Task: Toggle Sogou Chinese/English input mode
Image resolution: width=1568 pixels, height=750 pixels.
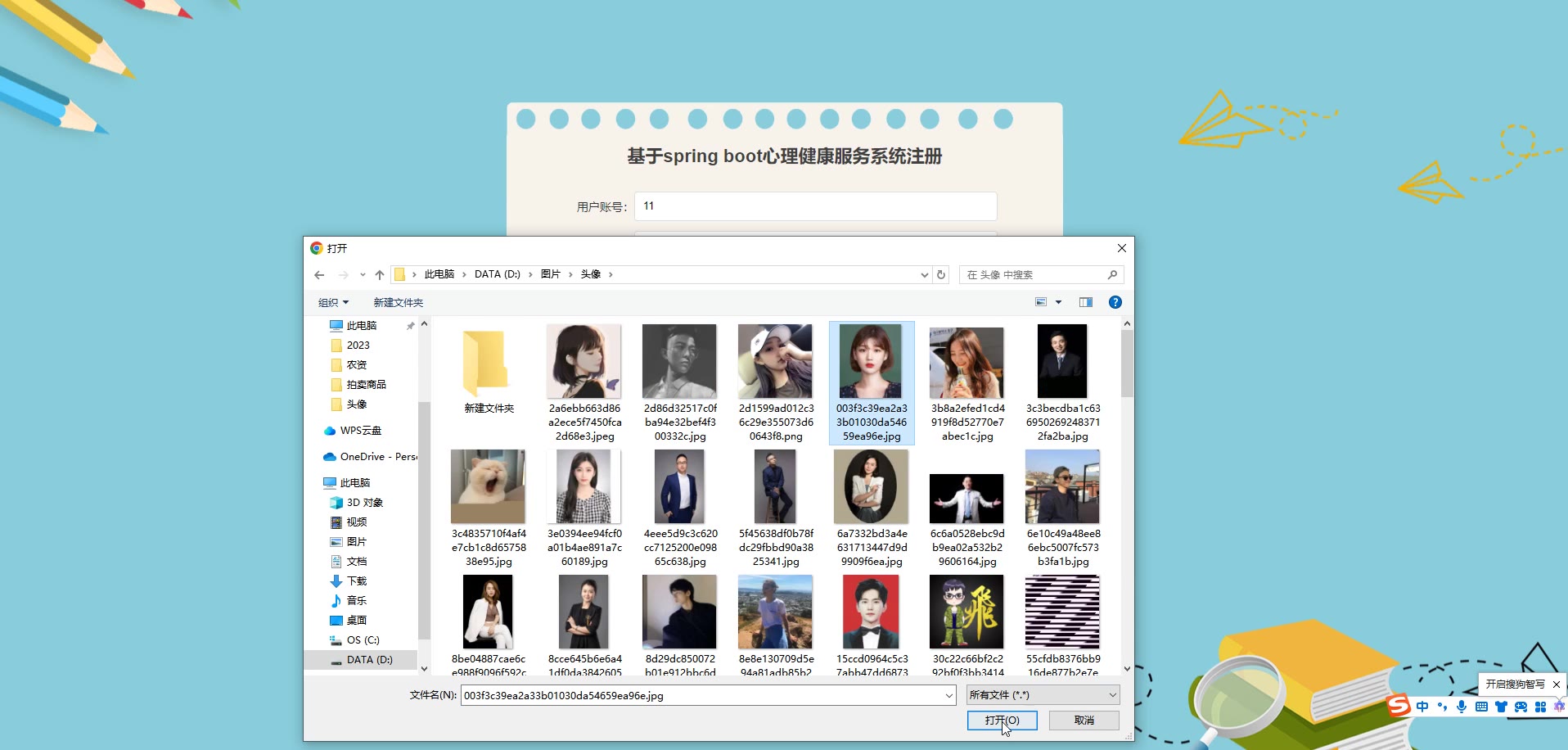Action: [1422, 707]
